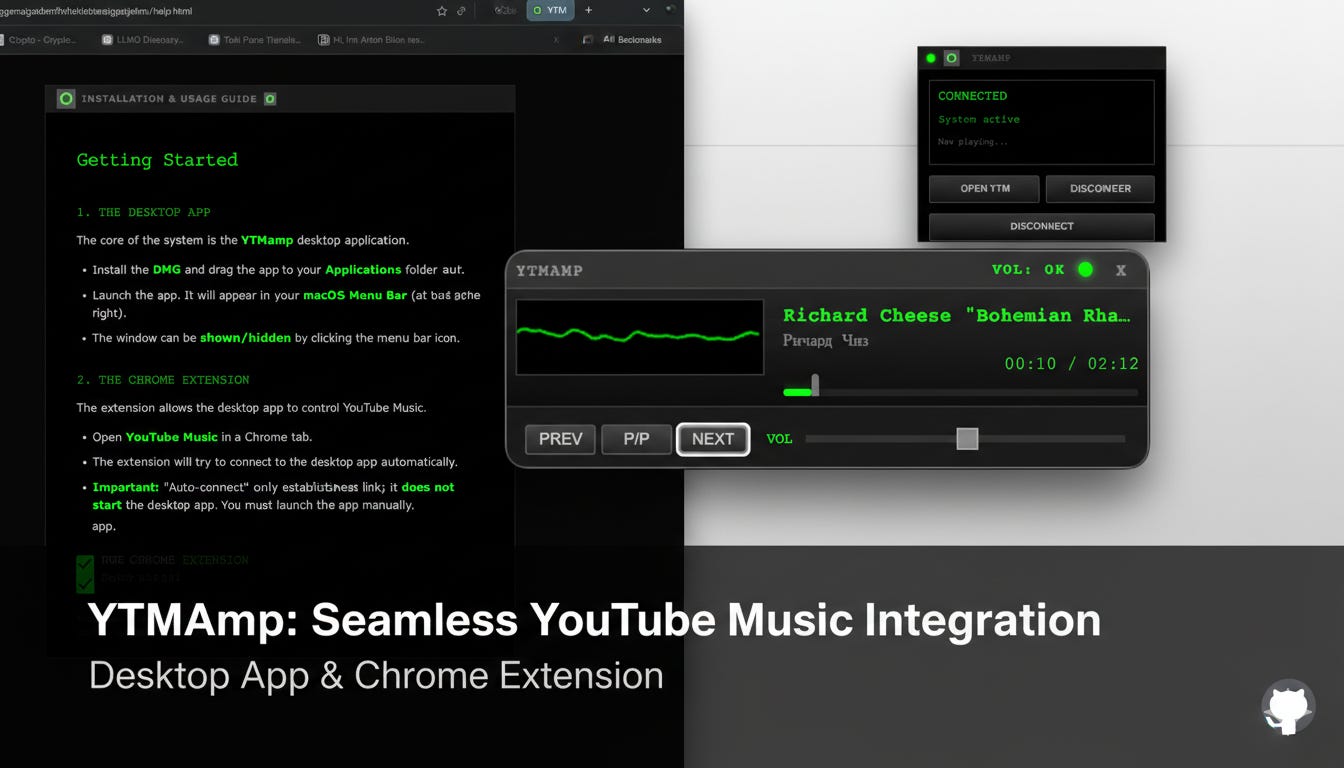Screen dimensions: 1344x768
Task: Click the 'VOL: OK' indicator in player
Action: [x=1028, y=270]
